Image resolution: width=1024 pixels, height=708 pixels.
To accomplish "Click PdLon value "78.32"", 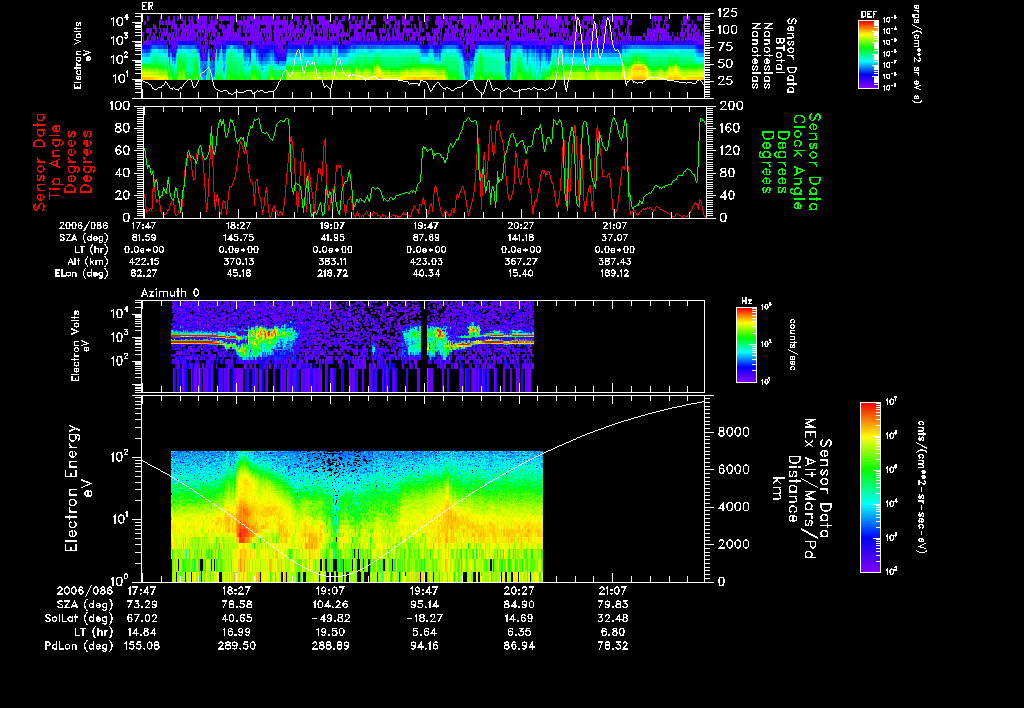I will tap(613, 645).
